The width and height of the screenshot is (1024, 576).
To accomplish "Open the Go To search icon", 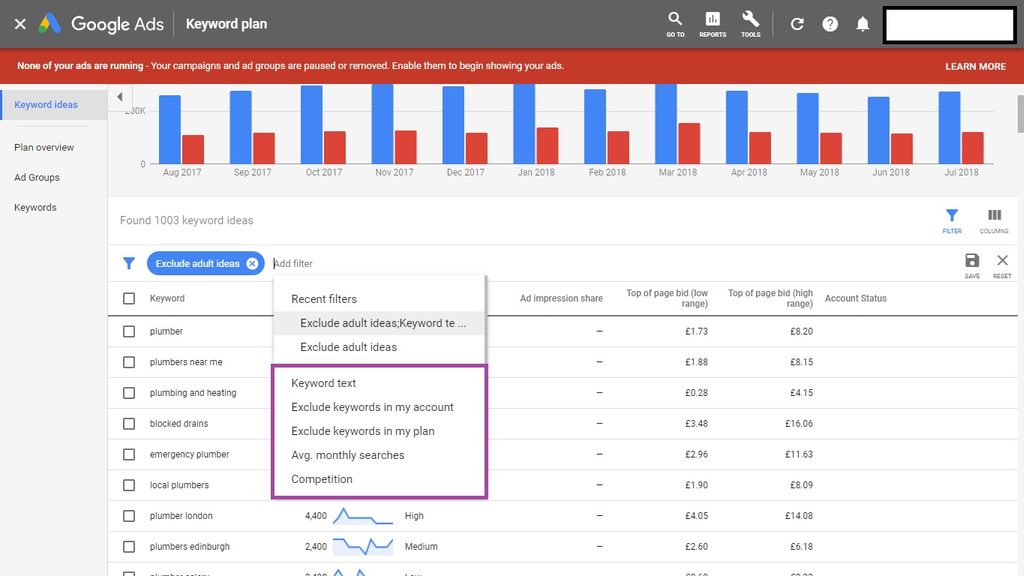I will coord(675,22).
